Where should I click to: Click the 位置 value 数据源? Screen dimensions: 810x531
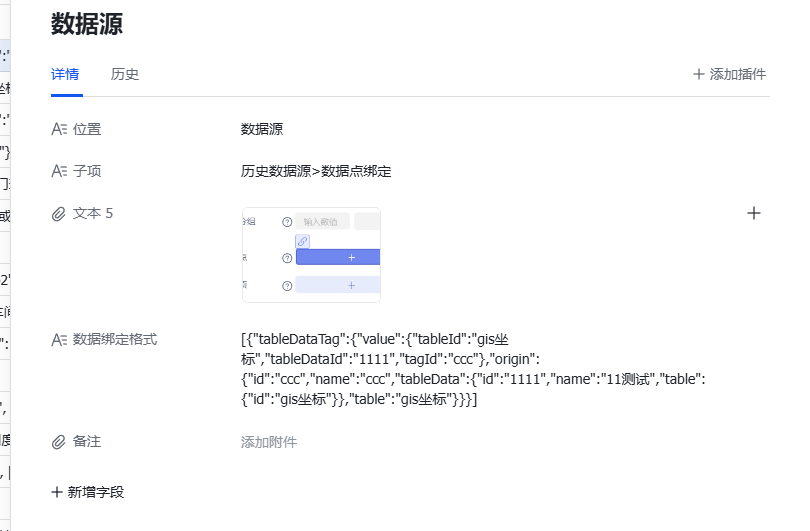pyautogui.click(x=262, y=129)
